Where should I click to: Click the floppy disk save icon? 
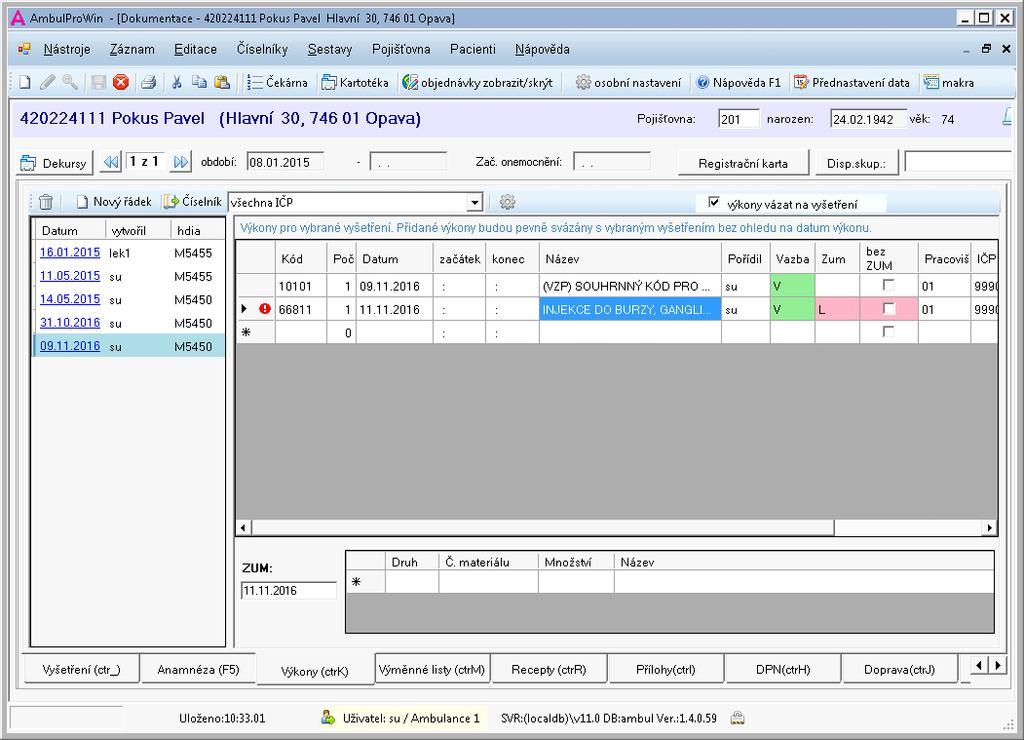click(x=99, y=82)
